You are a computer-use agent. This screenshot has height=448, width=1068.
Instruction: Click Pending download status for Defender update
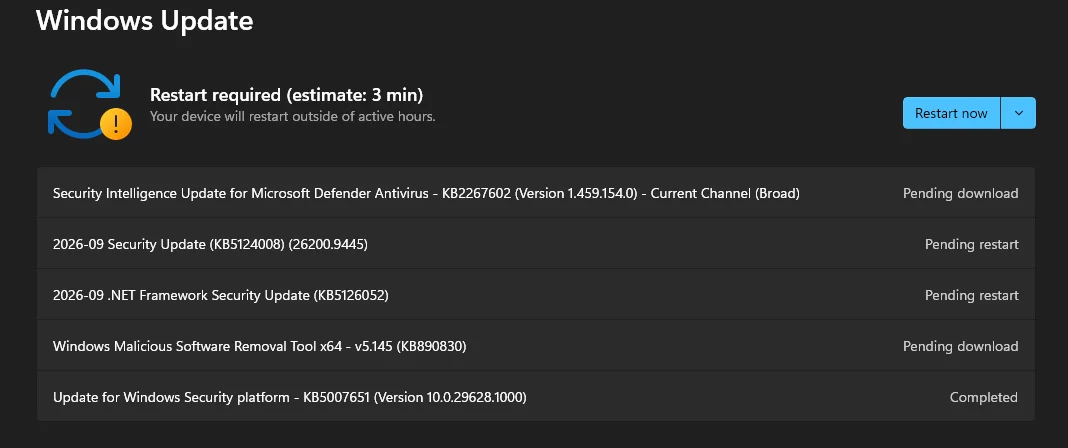point(960,193)
